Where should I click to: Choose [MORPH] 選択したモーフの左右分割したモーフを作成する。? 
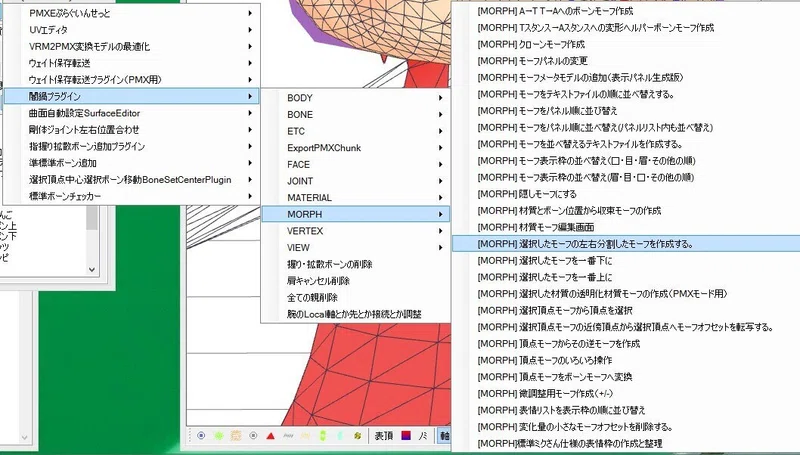[626, 244]
